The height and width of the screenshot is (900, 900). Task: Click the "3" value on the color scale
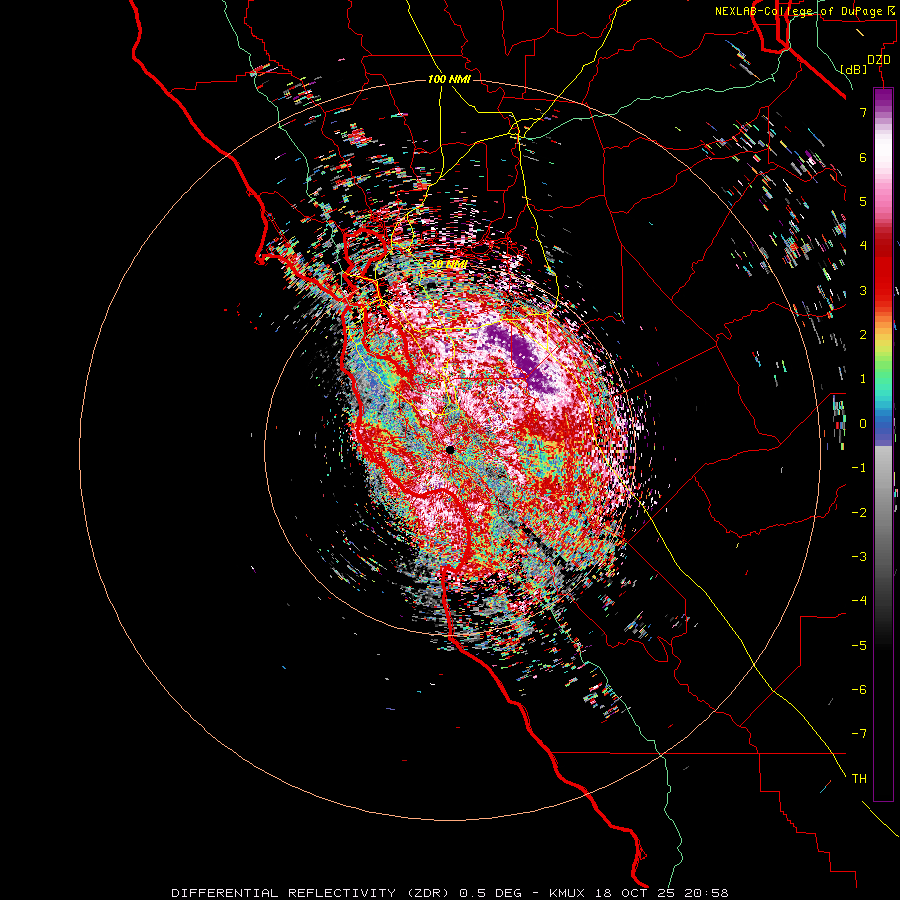coord(863,290)
